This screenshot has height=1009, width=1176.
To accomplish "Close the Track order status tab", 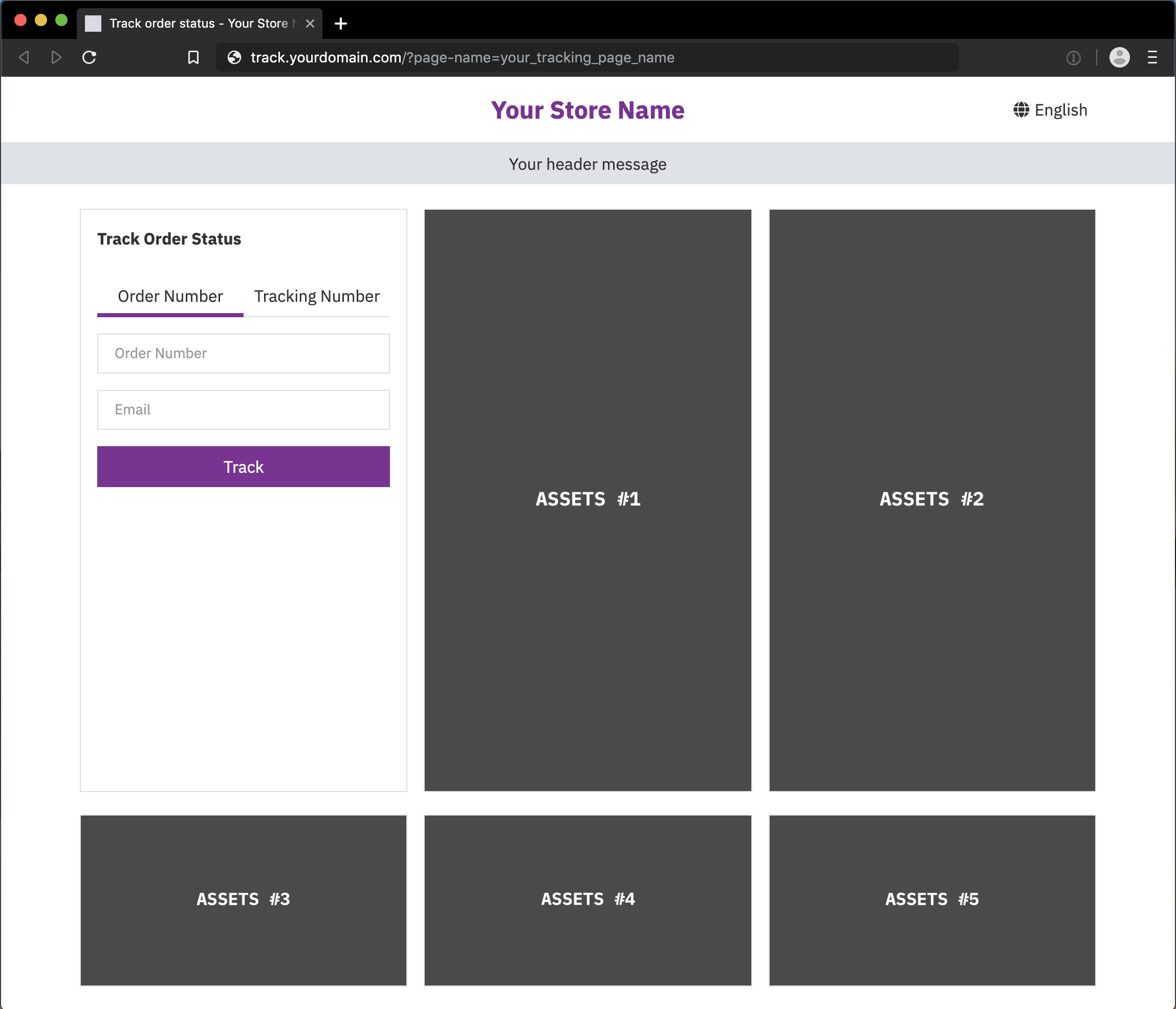I will click(x=310, y=24).
